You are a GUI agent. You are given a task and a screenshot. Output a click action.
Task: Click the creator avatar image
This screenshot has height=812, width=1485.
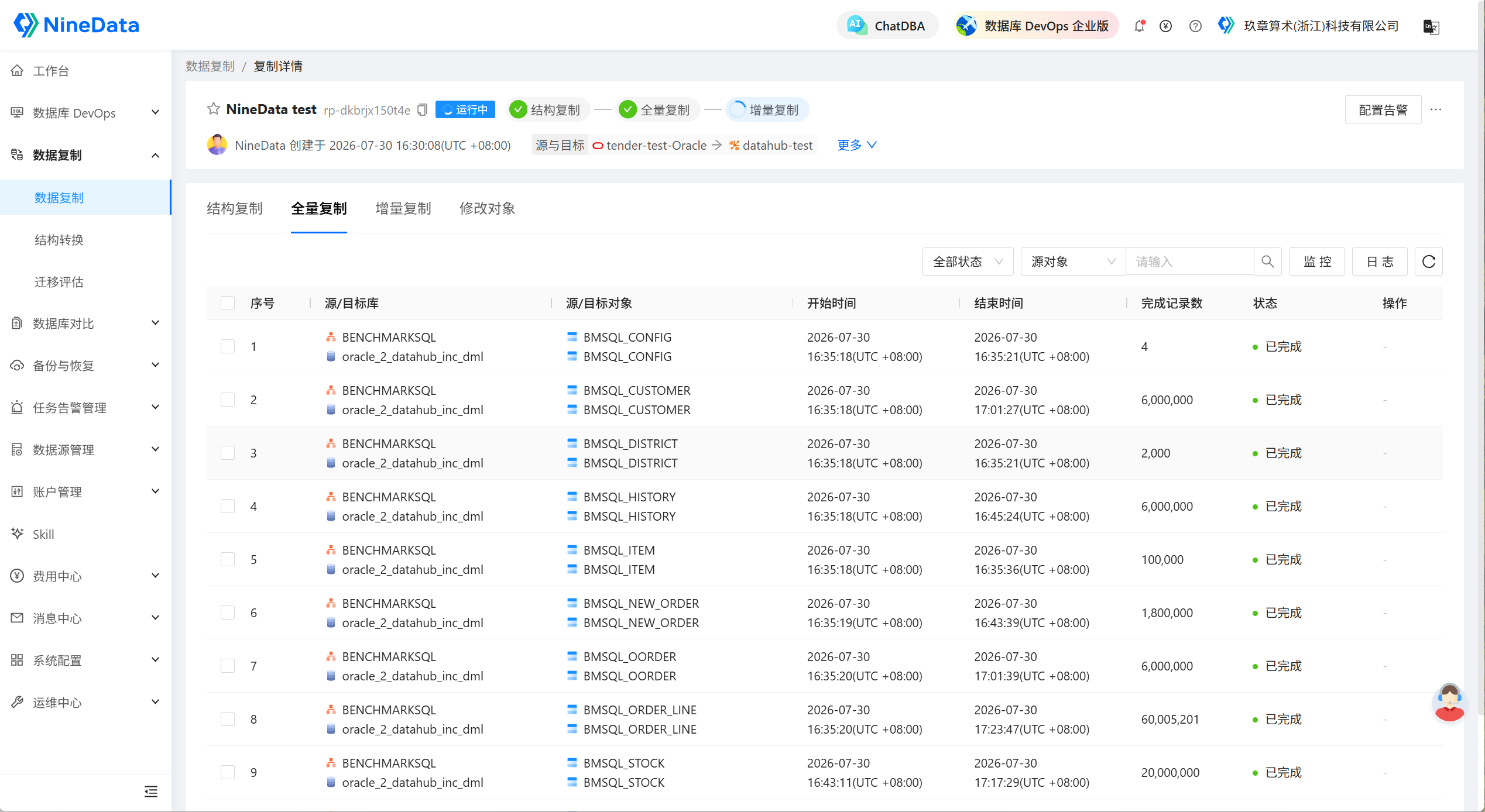click(x=217, y=144)
